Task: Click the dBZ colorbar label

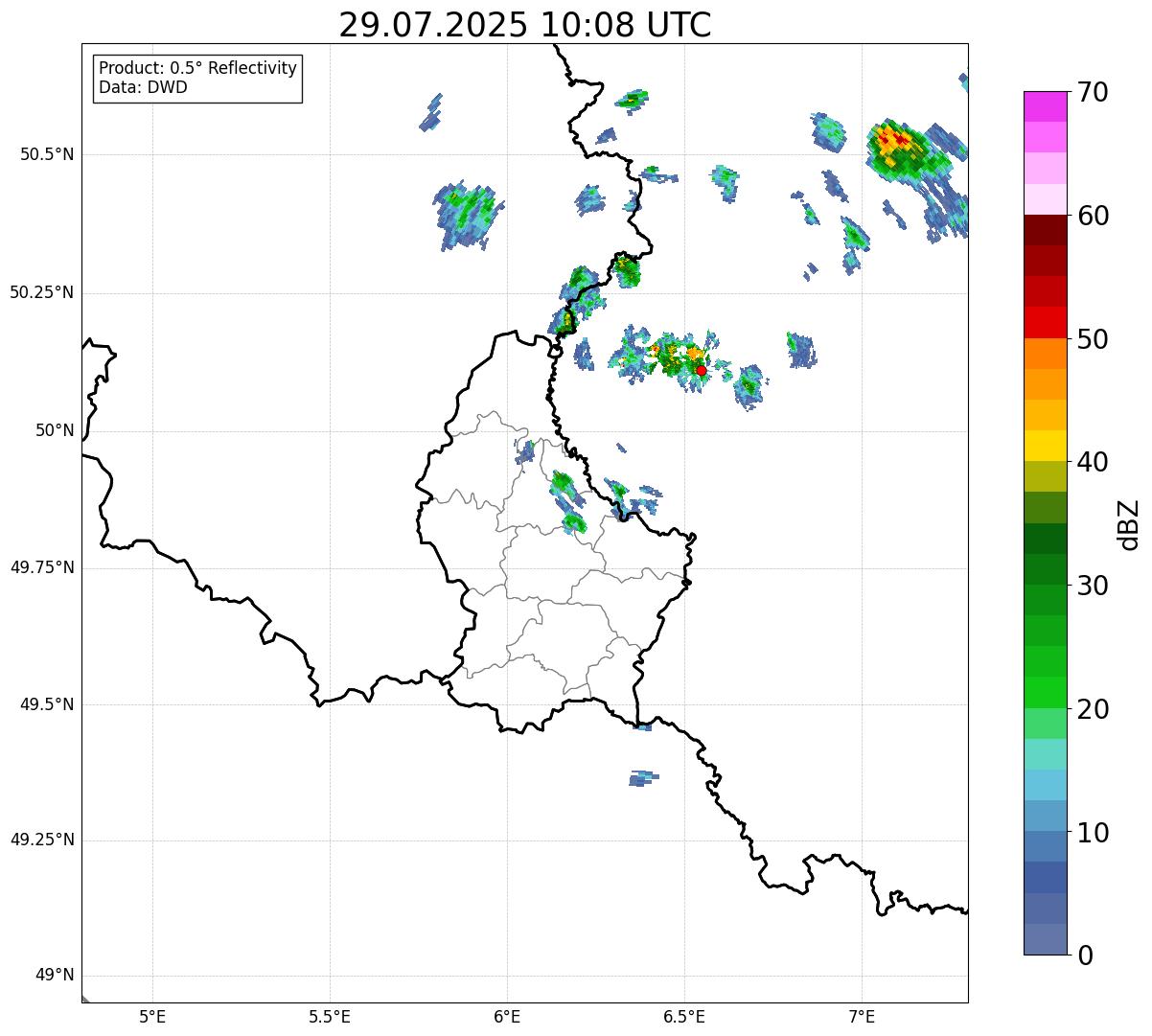Action: coord(1129,524)
